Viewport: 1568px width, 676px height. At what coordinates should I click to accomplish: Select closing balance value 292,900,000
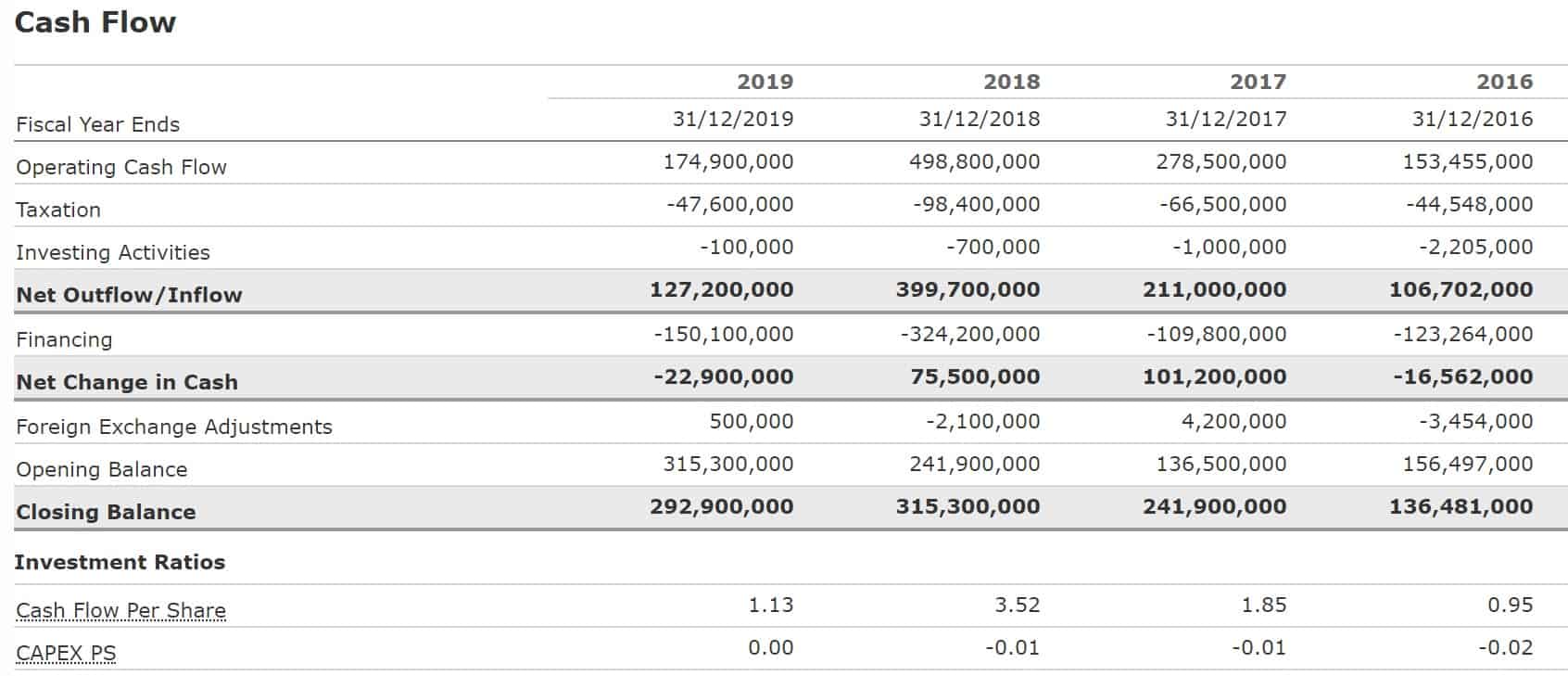(x=722, y=506)
